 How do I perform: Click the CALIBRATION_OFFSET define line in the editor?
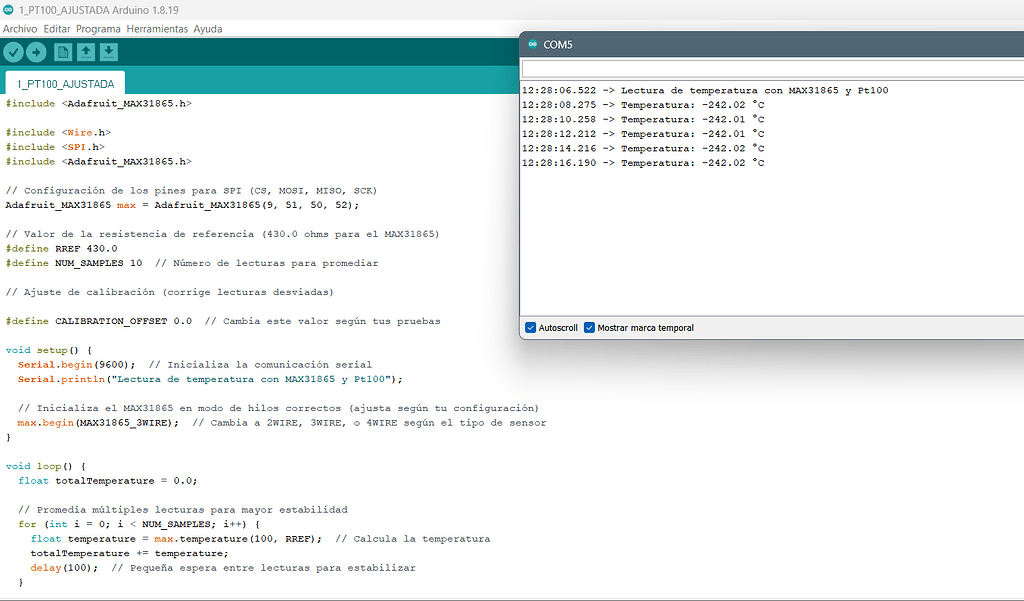180,320
